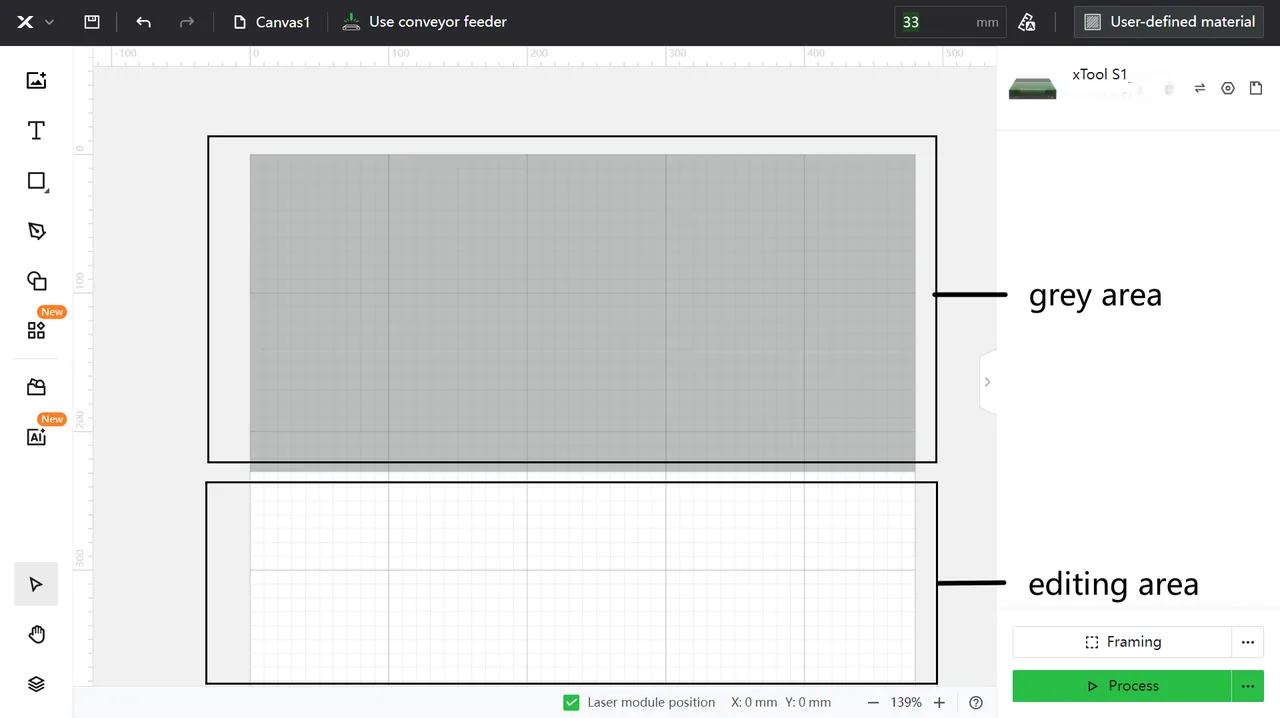The image size is (1280, 718).
Task: Open the Process more options menu
Action: coord(1248,686)
